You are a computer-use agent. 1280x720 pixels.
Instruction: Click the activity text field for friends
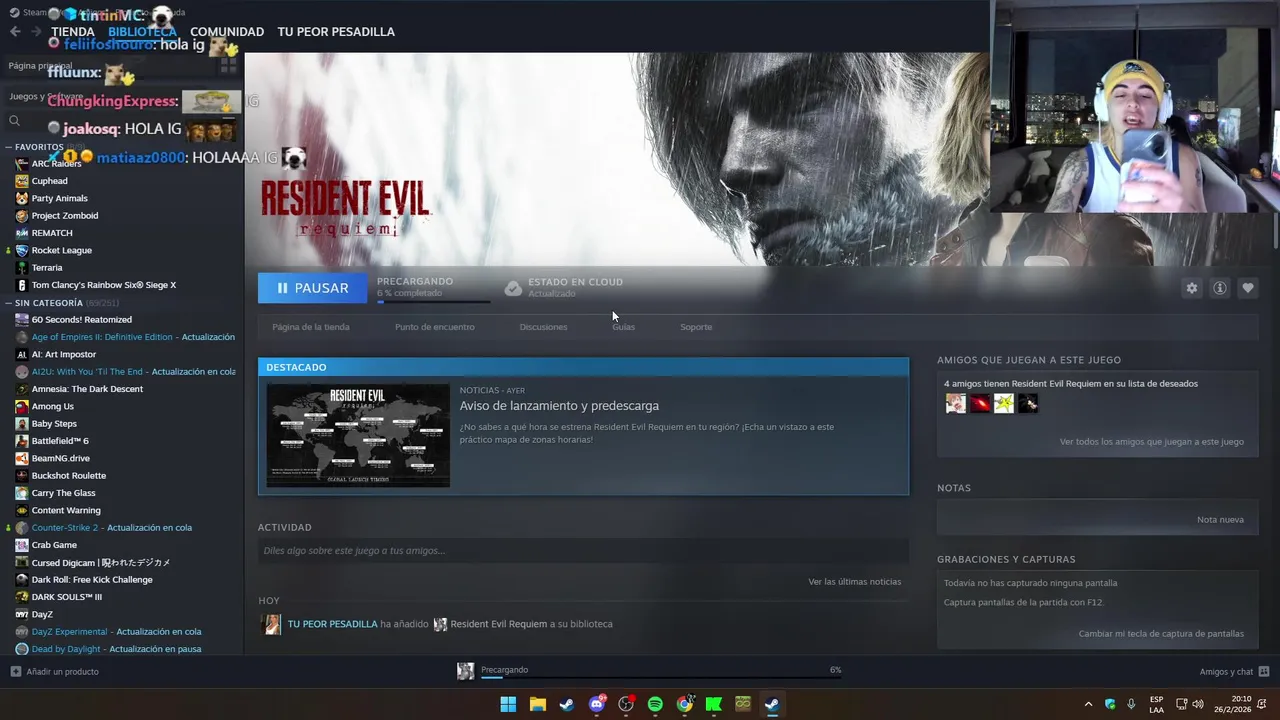coord(583,550)
